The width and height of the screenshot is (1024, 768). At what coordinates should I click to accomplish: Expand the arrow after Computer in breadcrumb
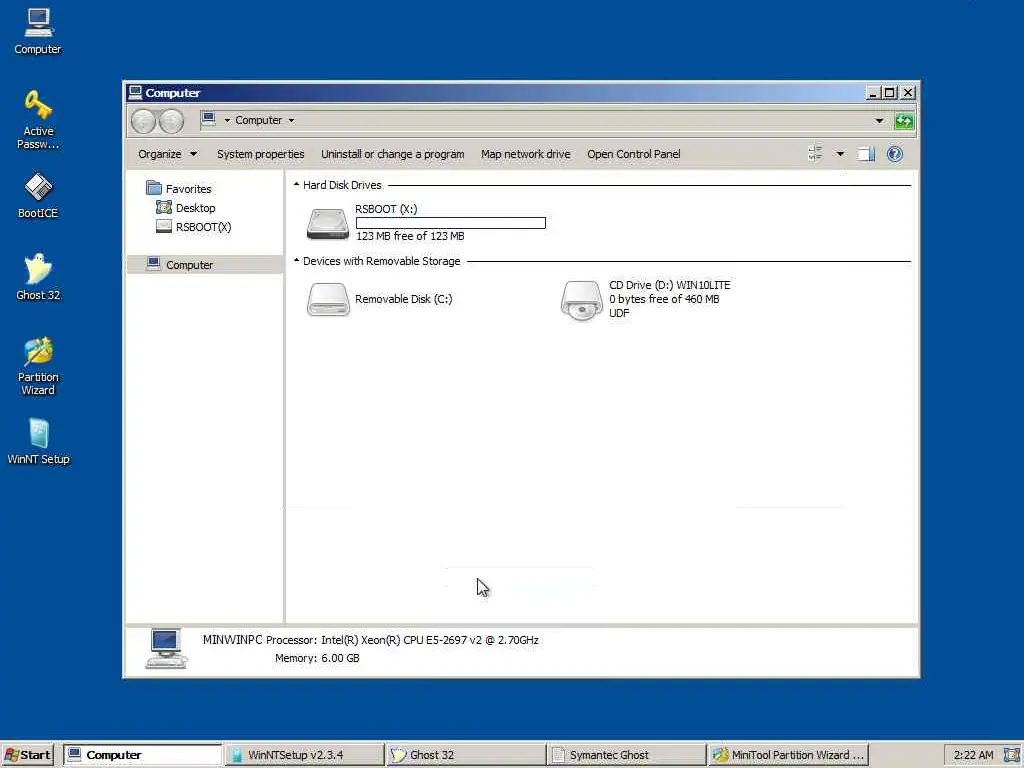point(291,120)
